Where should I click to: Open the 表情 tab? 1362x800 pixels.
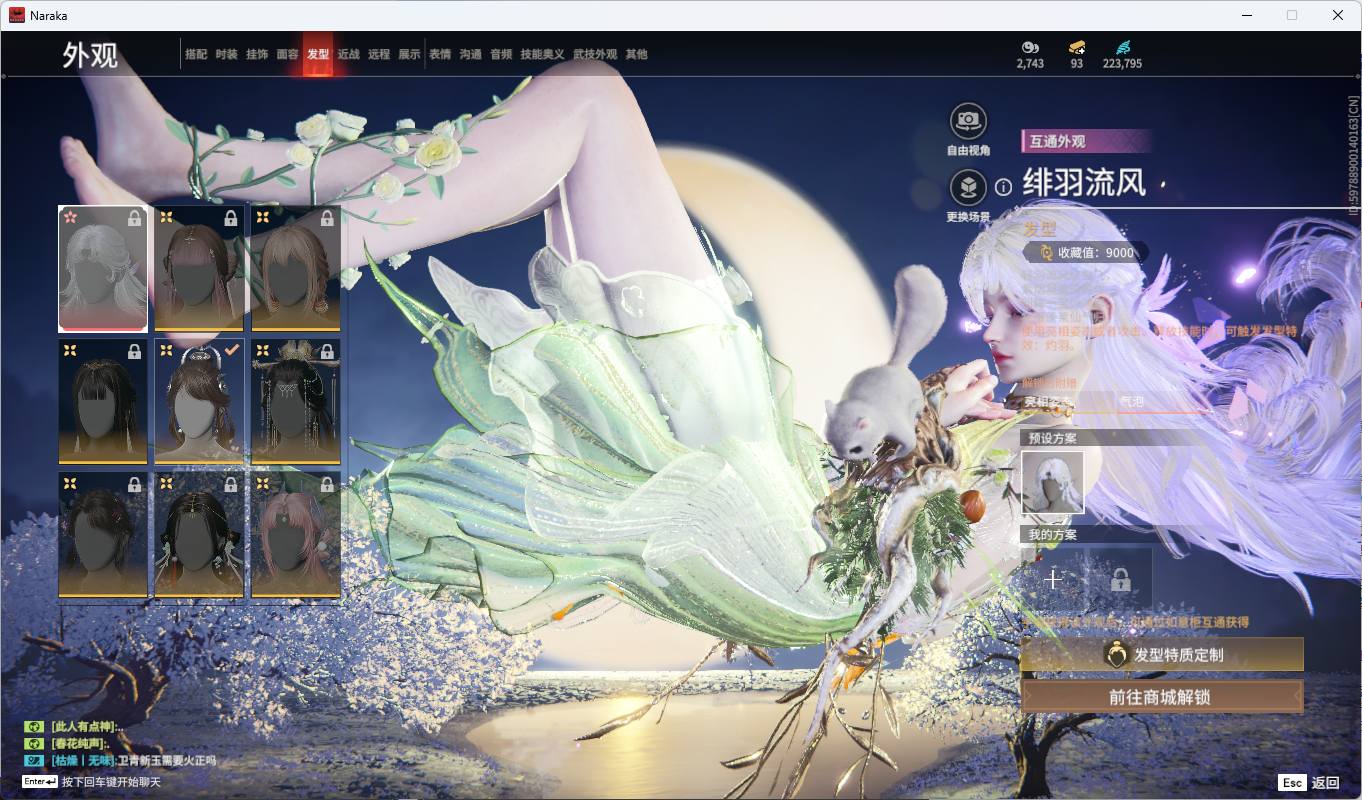coord(438,55)
